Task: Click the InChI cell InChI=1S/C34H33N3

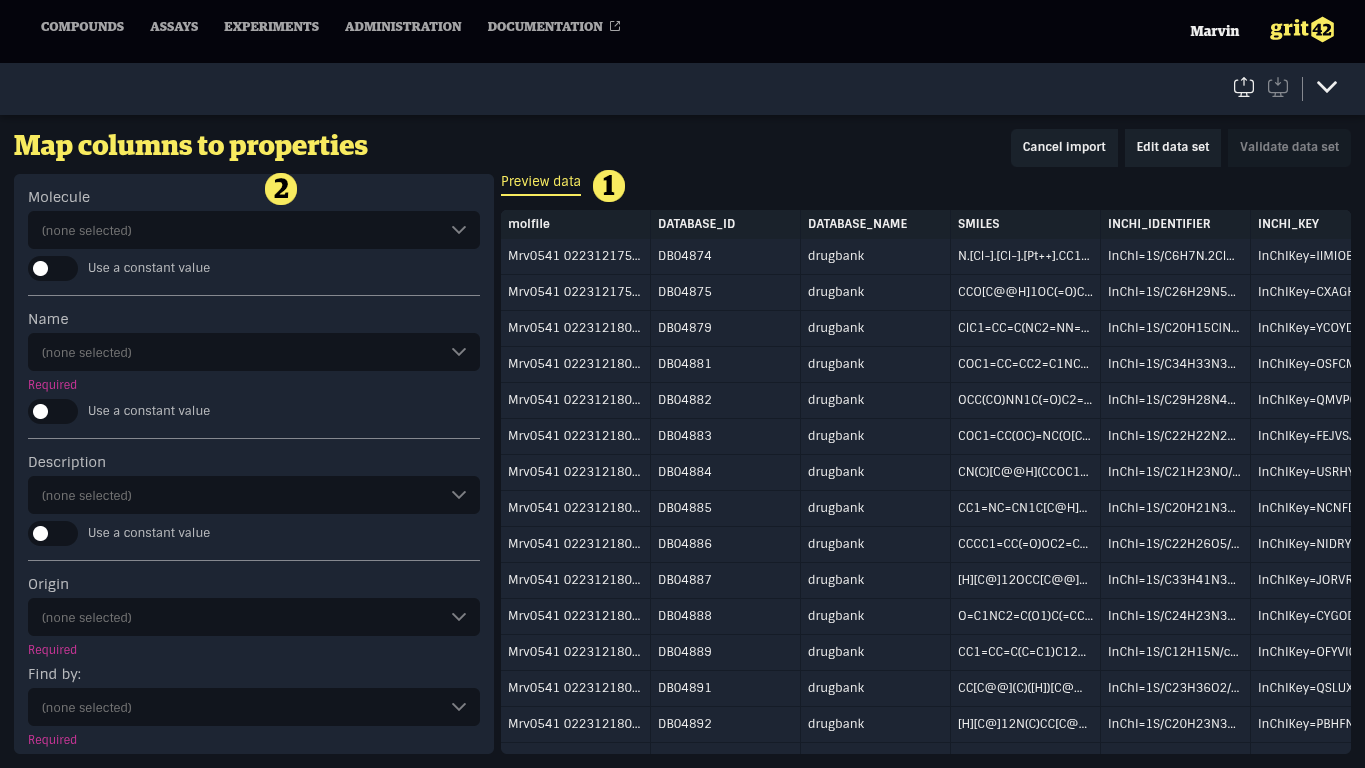Action: [1175, 364]
